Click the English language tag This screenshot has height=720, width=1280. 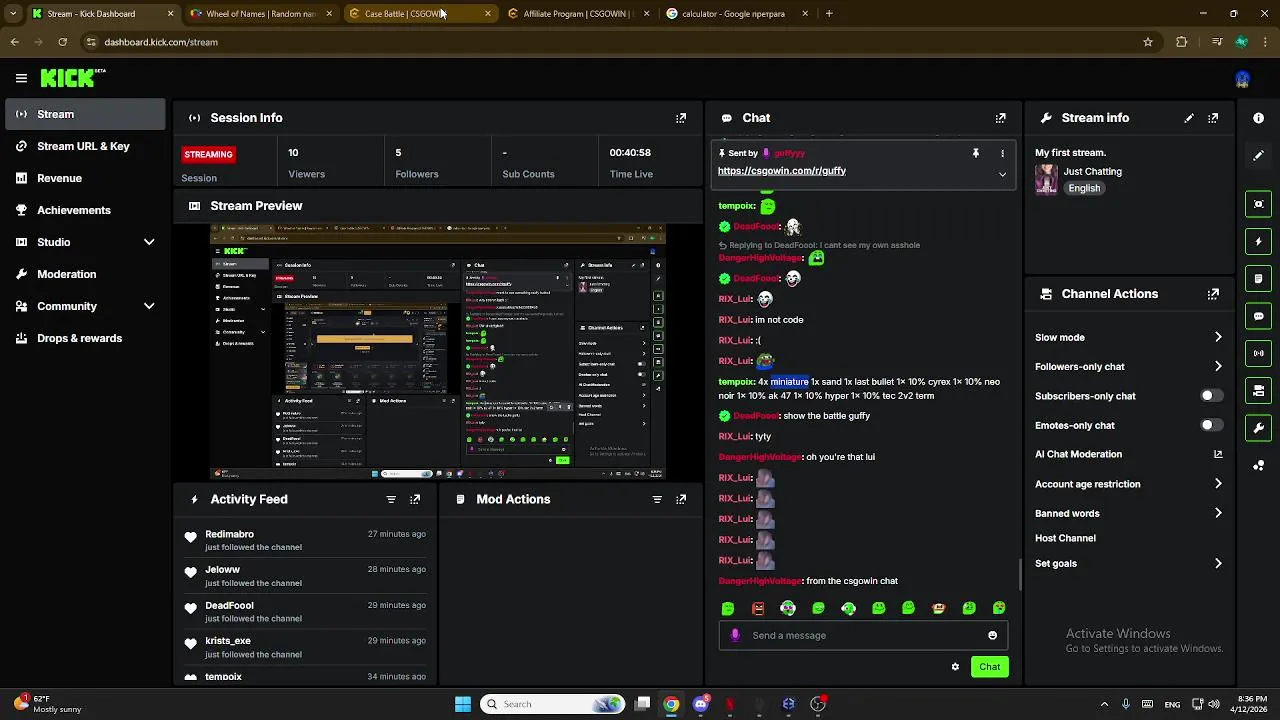[x=1084, y=188]
